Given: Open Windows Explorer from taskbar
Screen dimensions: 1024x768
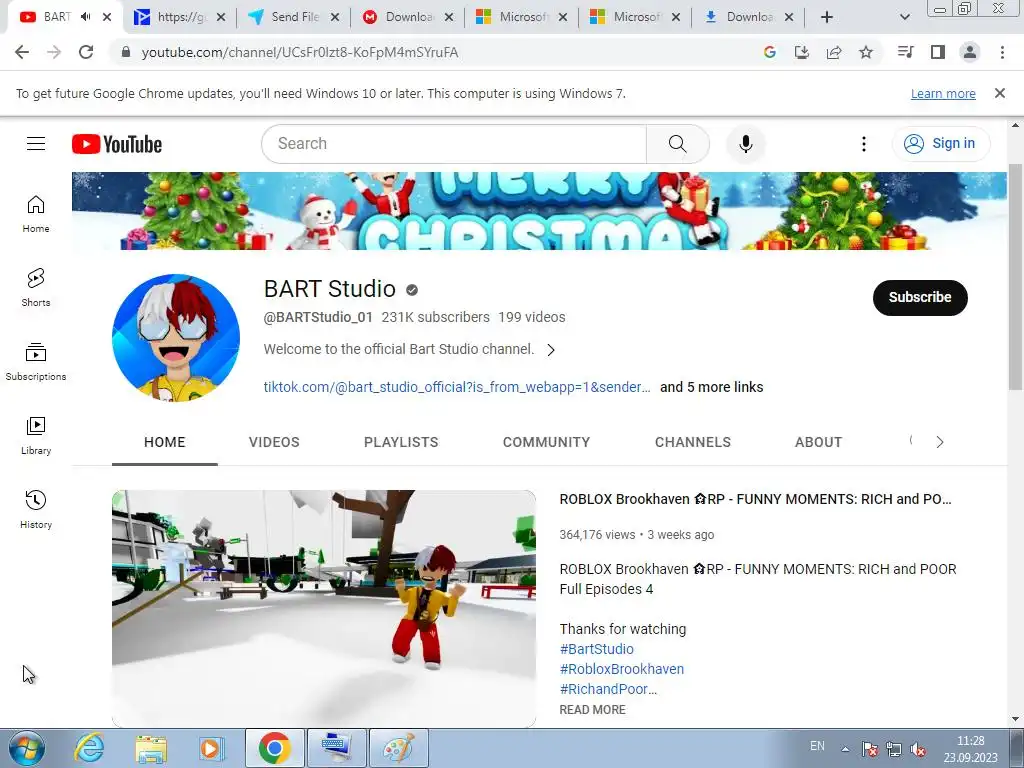Looking at the screenshot, I should pos(151,748).
